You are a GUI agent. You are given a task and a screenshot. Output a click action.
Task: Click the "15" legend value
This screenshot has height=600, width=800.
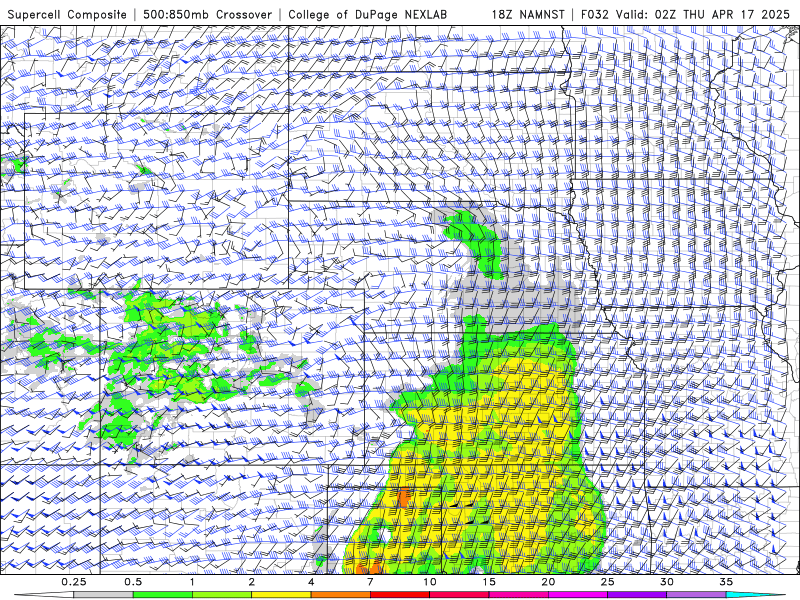coord(489,582)
